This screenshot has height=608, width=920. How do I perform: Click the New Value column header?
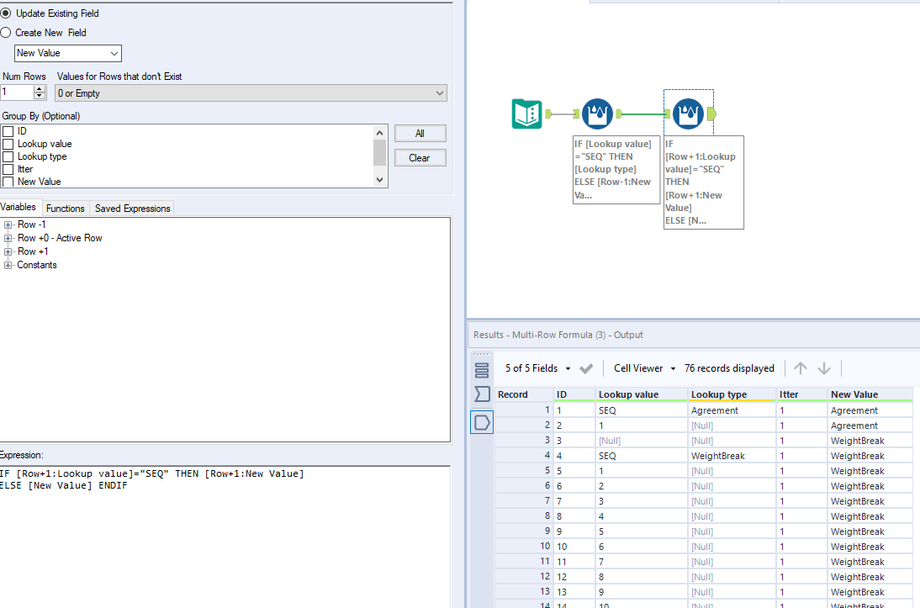coord(870,395)
